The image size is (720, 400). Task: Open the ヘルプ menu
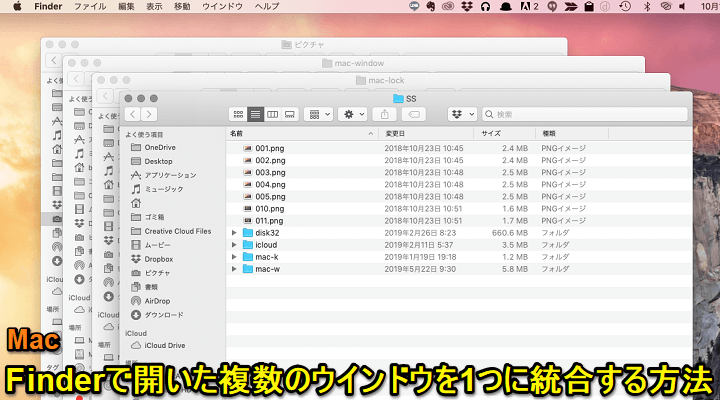point(267,6)
